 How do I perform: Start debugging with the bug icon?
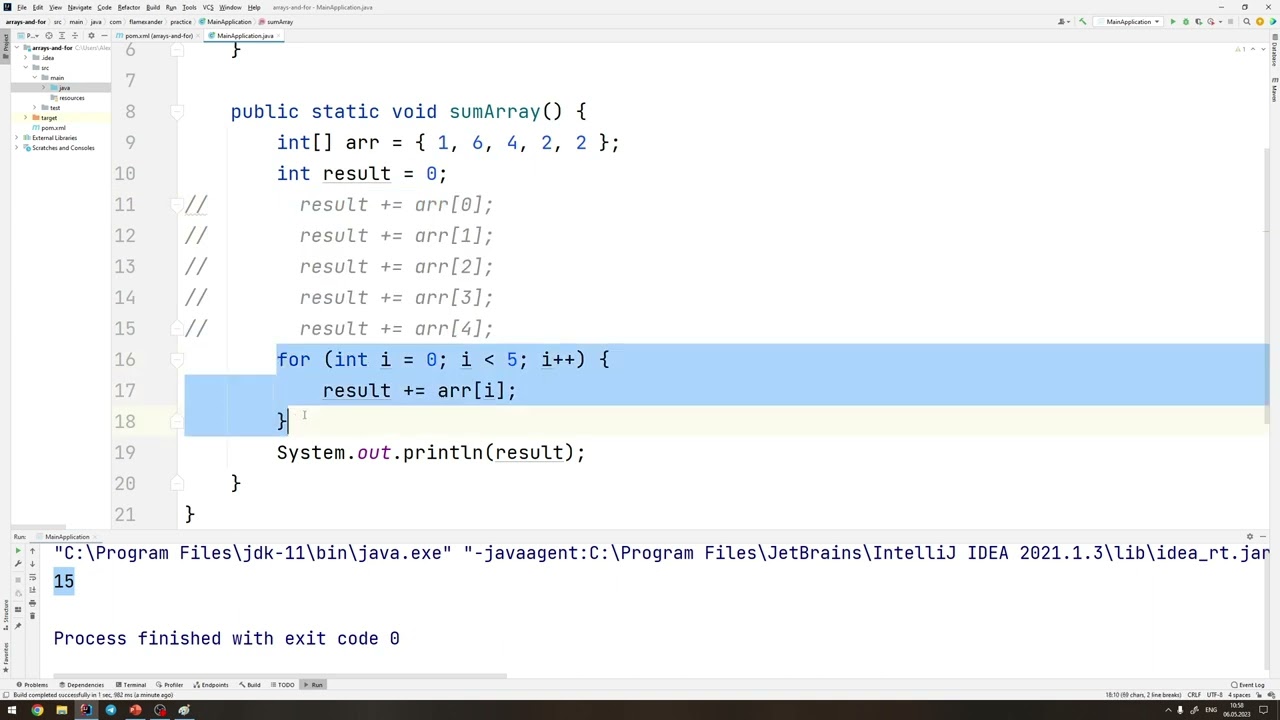[1186, 22]
